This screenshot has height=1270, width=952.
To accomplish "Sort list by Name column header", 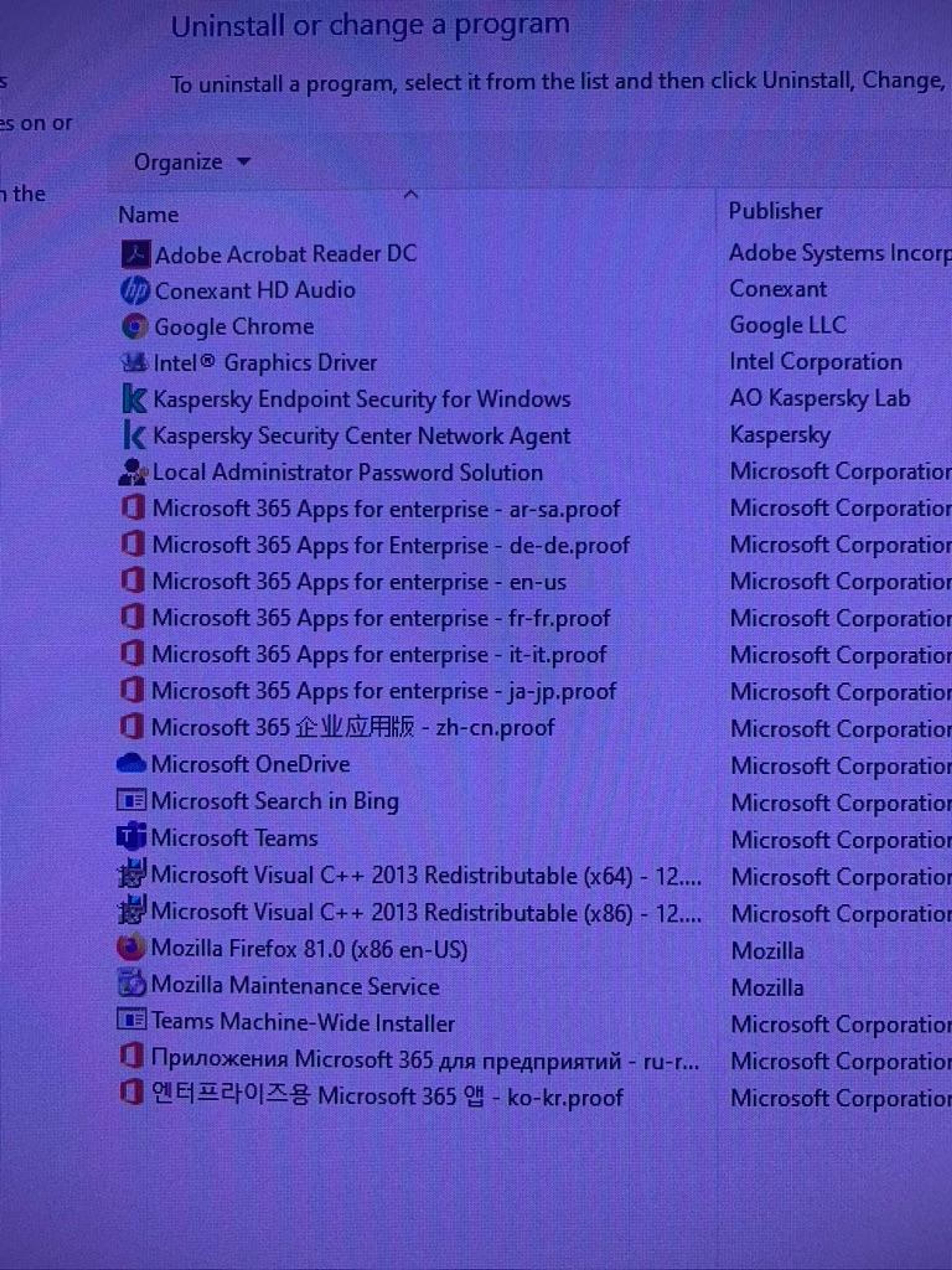I will tap(148, 215).
